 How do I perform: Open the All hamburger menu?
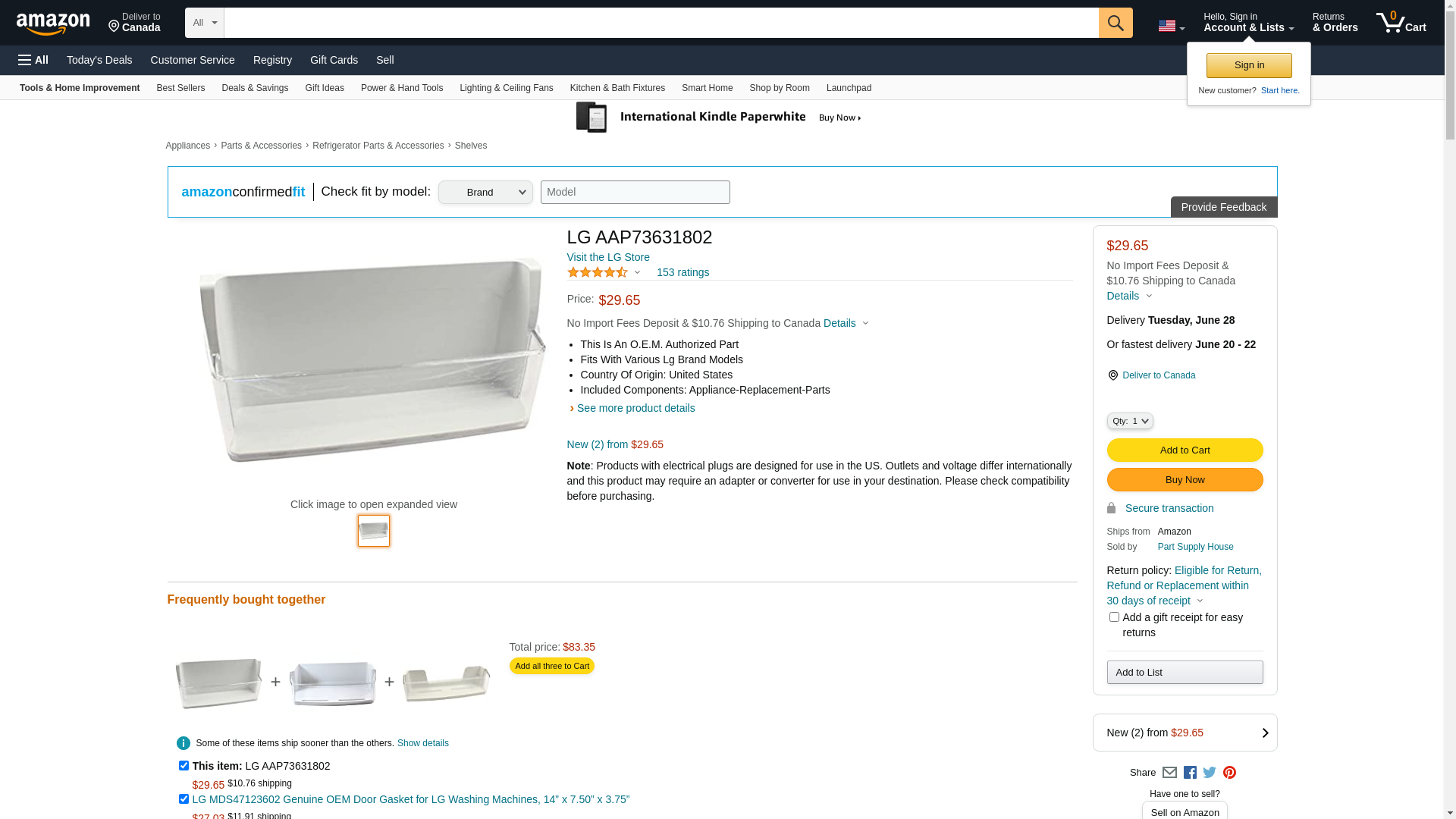point(33,60)
